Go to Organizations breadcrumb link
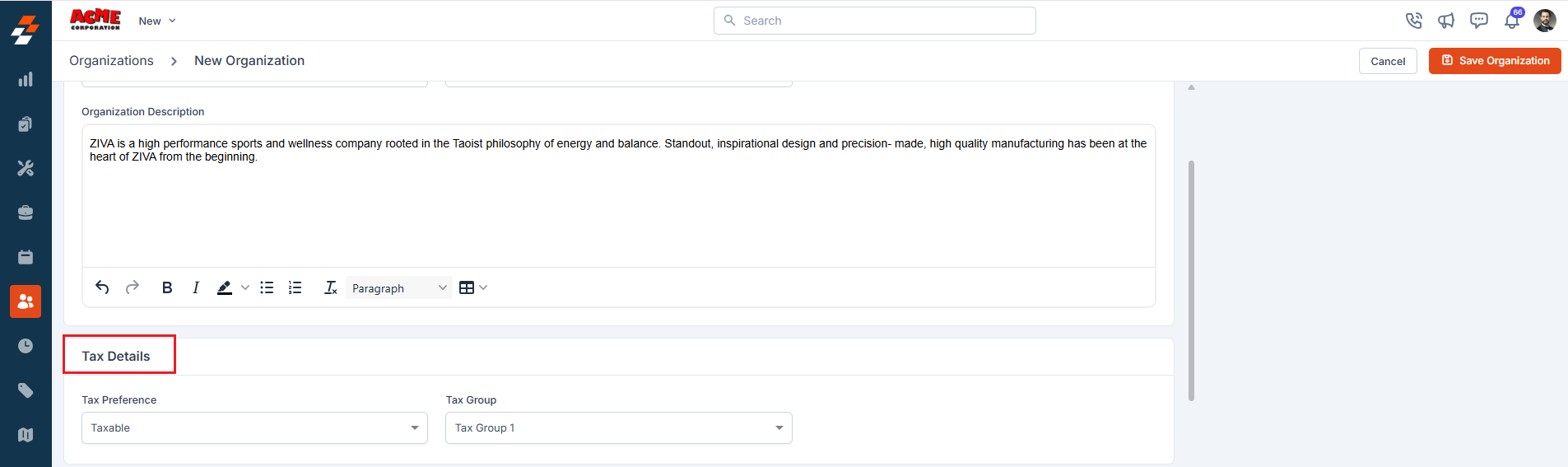1568x467 pixels. [111, 61]
